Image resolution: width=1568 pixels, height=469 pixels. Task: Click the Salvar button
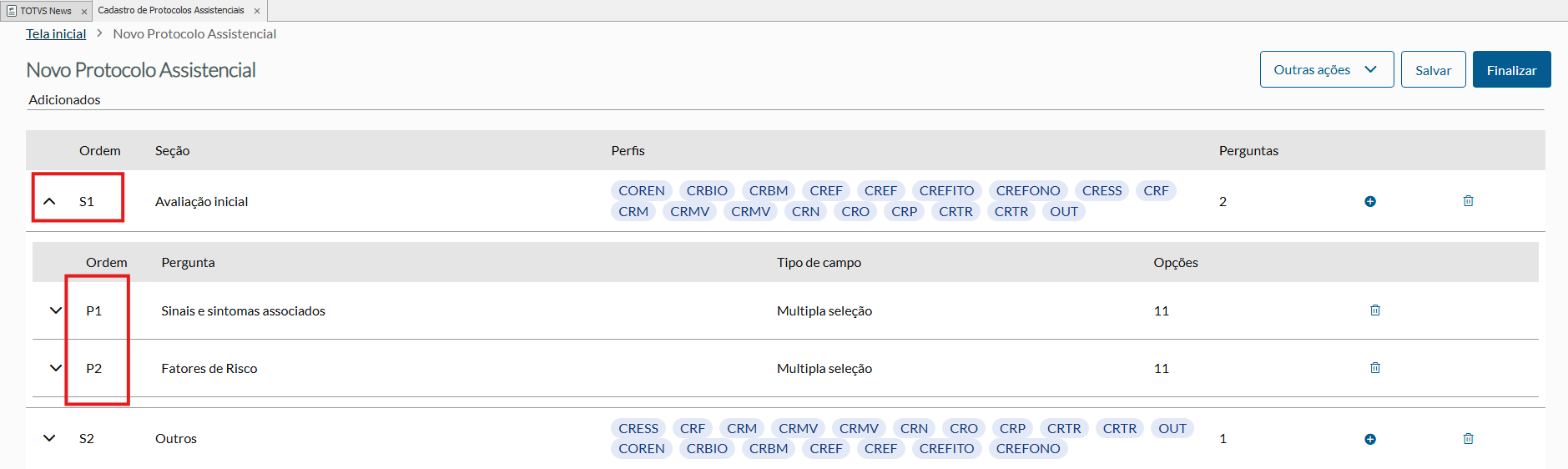(x=1433, y=70)
